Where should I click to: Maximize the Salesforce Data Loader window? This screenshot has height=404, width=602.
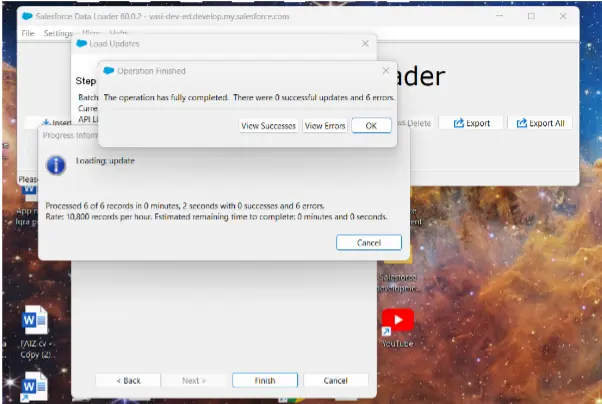(x=531, y=16)
